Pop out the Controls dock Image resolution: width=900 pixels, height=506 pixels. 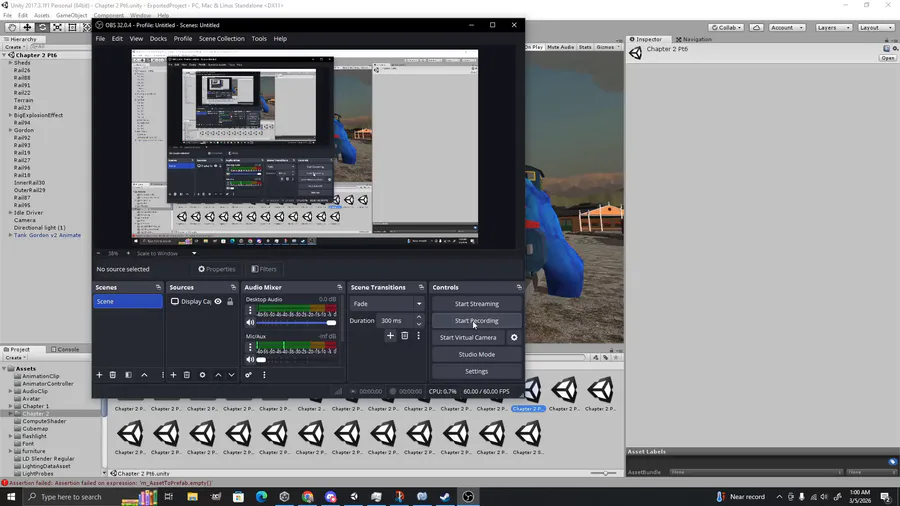[519, 287]
